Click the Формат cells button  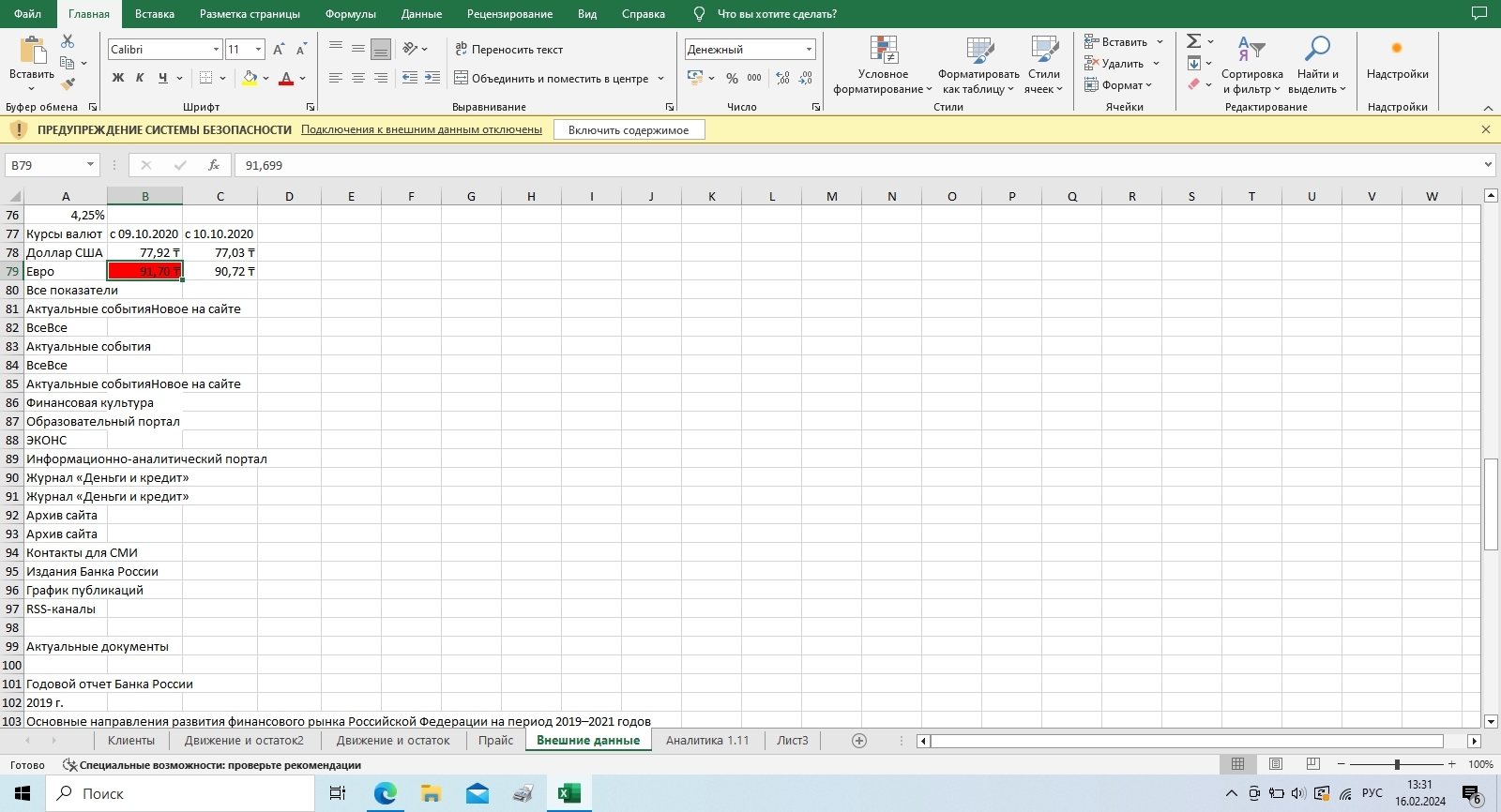(x=1118, y=85)
